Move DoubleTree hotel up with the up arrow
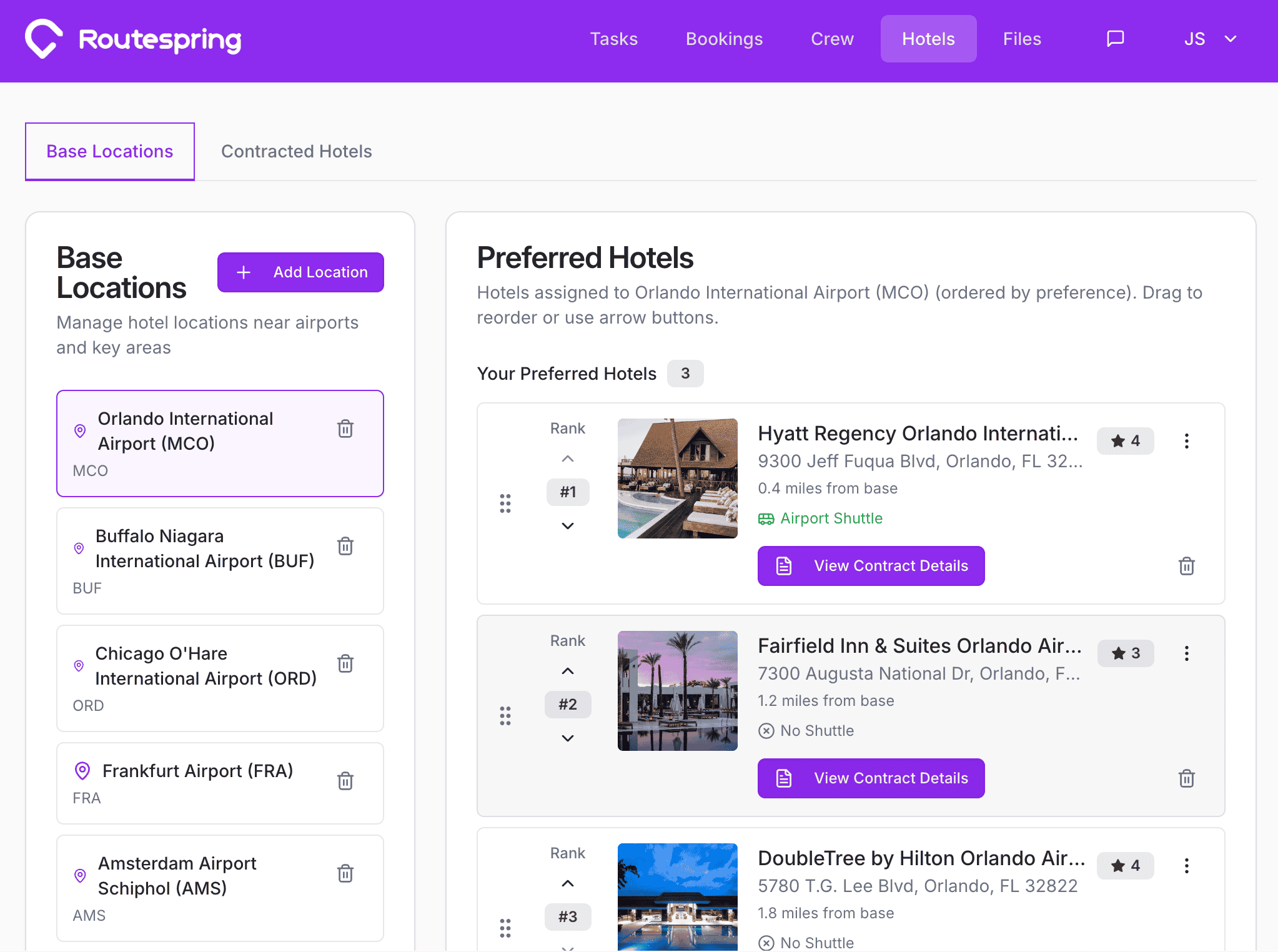This screenshot has height=952, width=1278. (568, 883)
